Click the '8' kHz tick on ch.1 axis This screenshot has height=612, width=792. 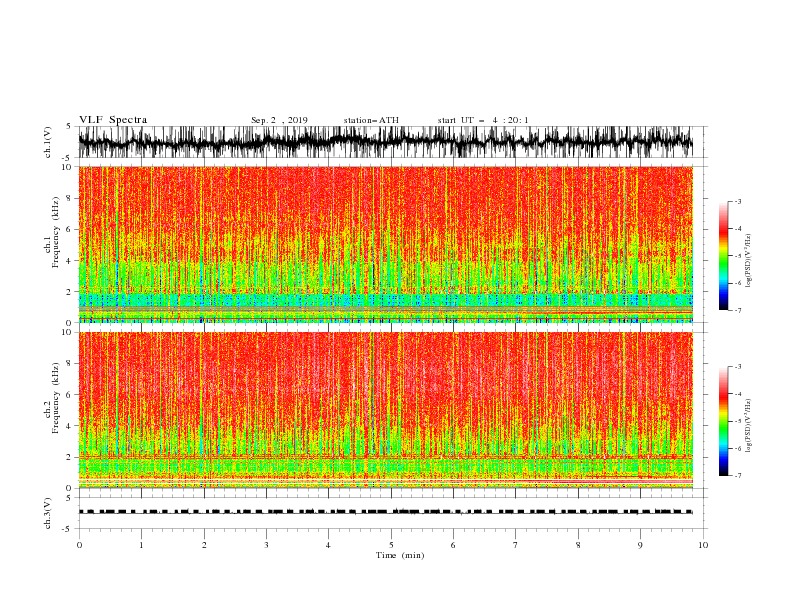69,198
